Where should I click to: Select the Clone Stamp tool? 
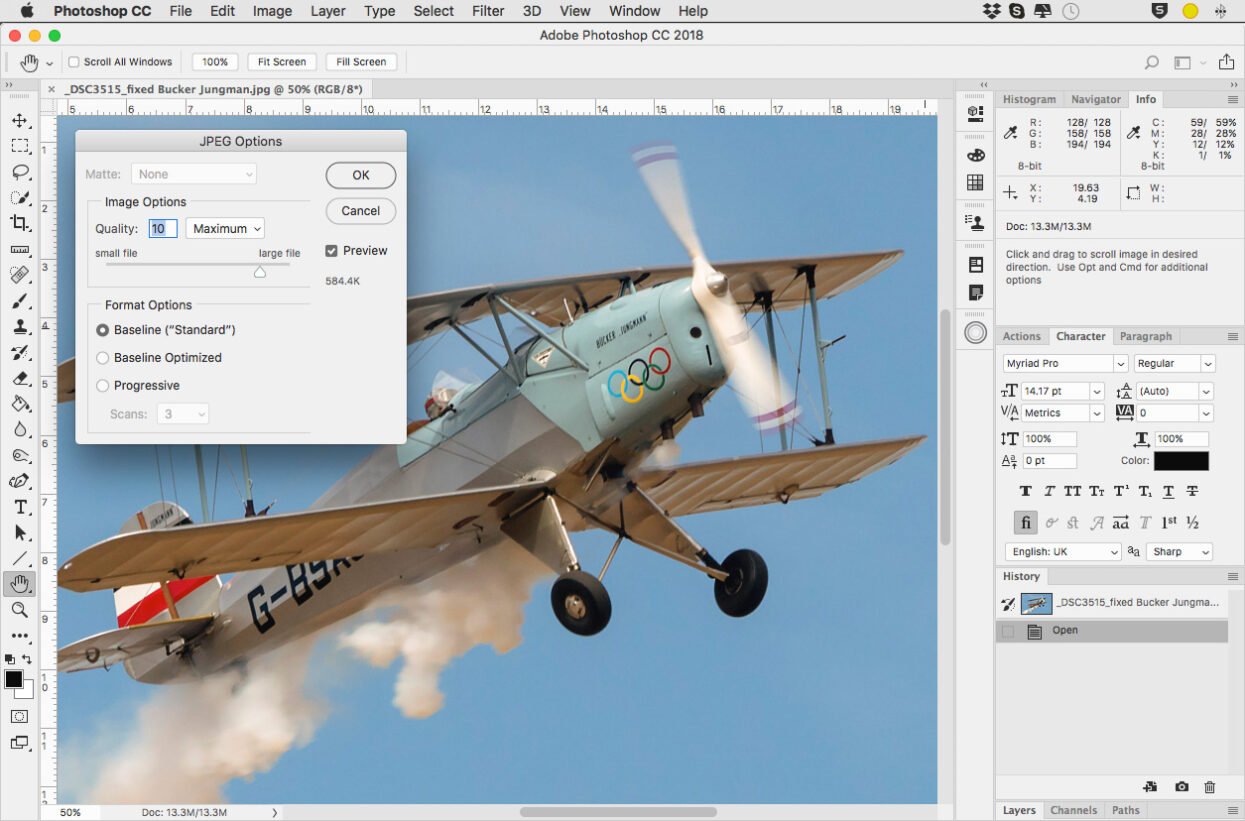click(x=20, y=327)
